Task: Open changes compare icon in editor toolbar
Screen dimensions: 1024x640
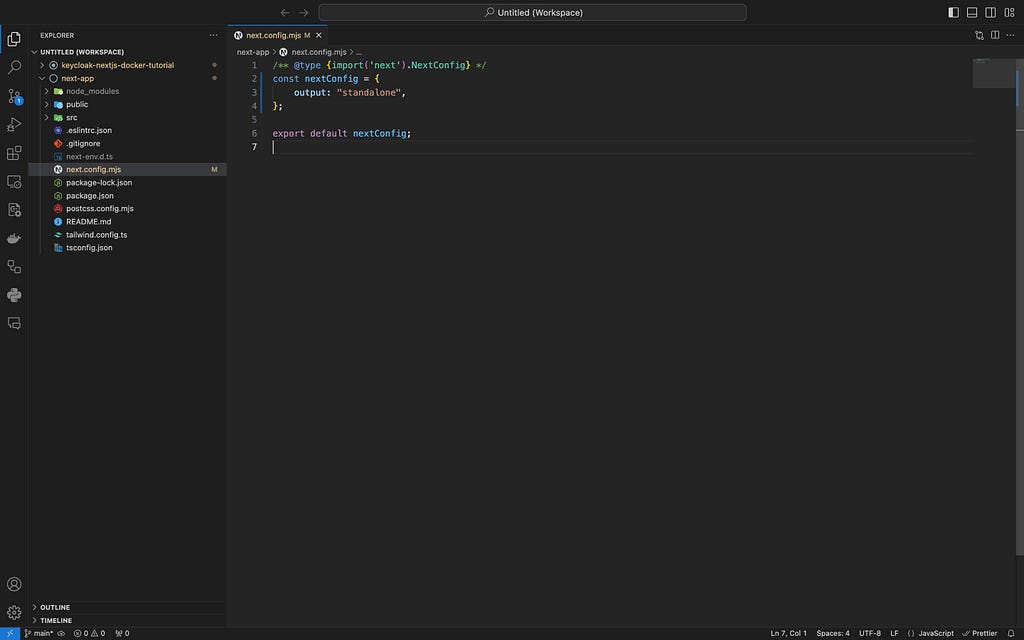Action: click(979, 35)
